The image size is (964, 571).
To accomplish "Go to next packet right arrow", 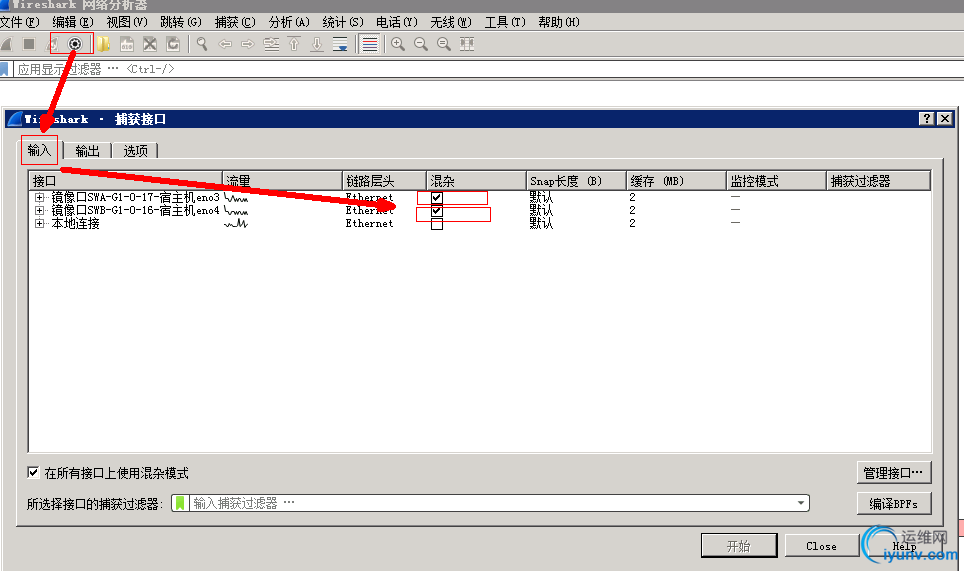I will point(248,44).
